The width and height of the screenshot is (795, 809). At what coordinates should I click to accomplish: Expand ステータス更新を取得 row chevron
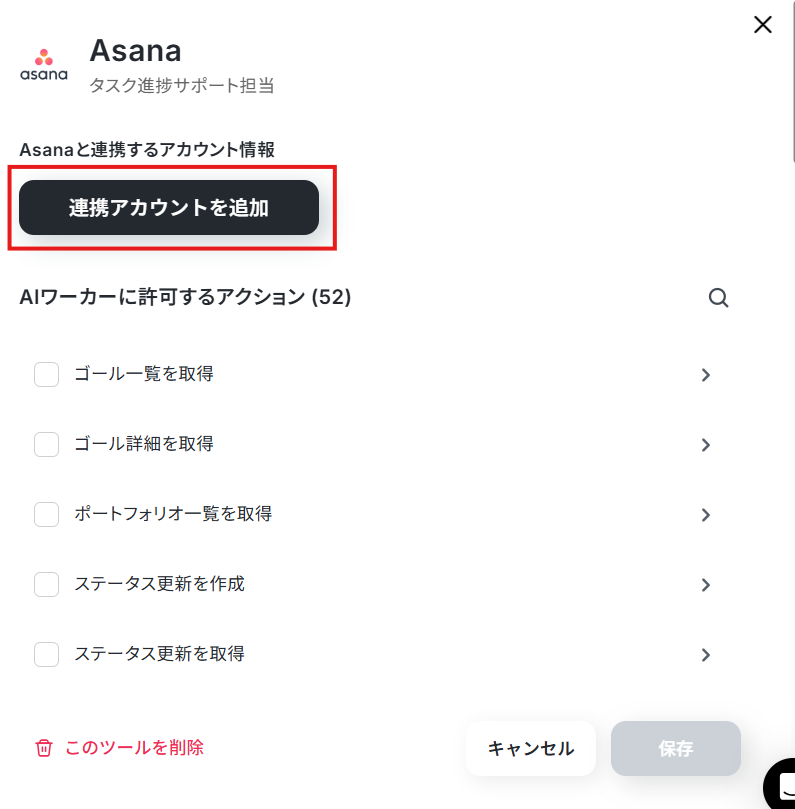706,655
